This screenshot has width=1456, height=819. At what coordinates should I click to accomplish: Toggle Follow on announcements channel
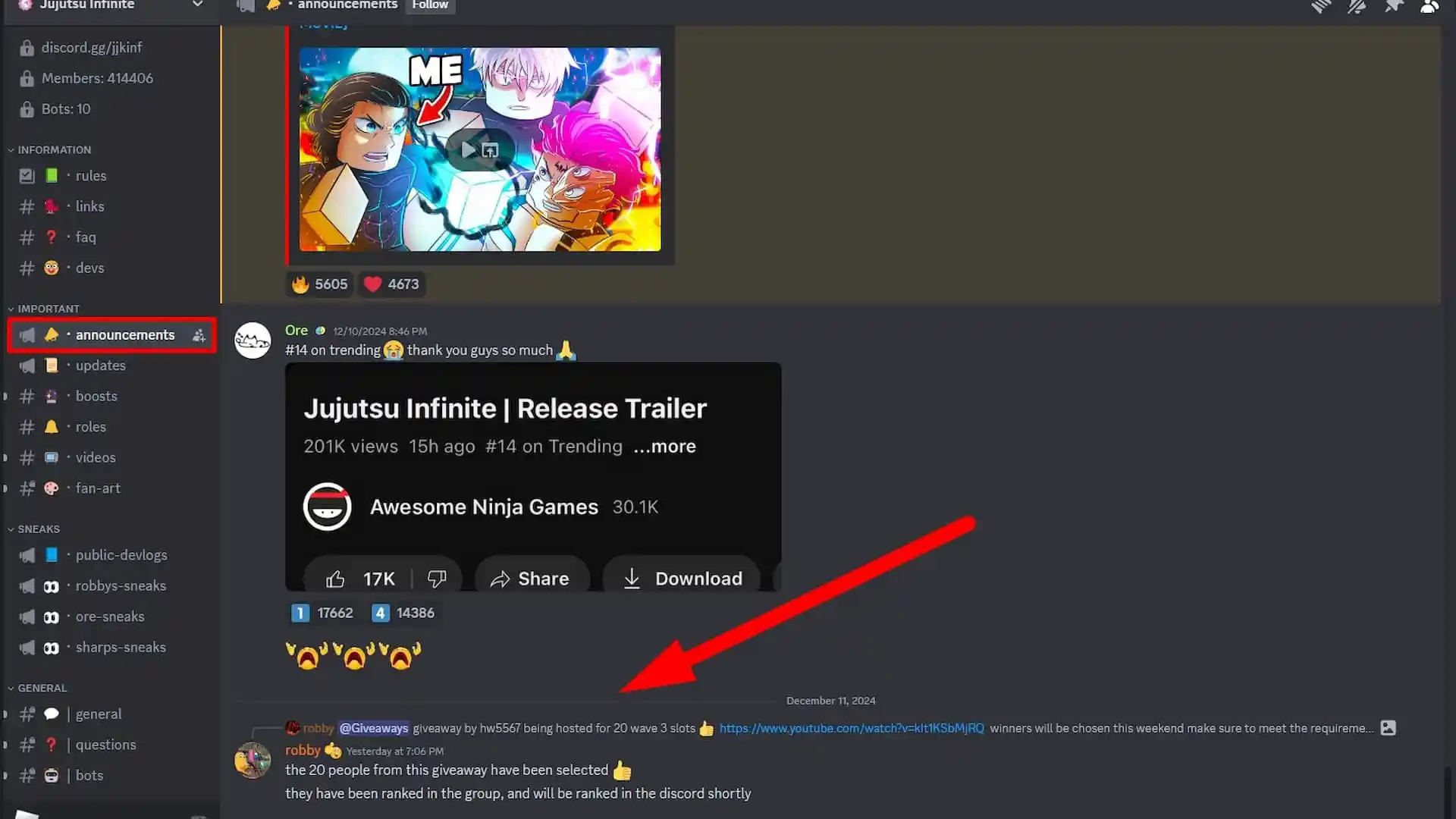[x=430, y=5]
